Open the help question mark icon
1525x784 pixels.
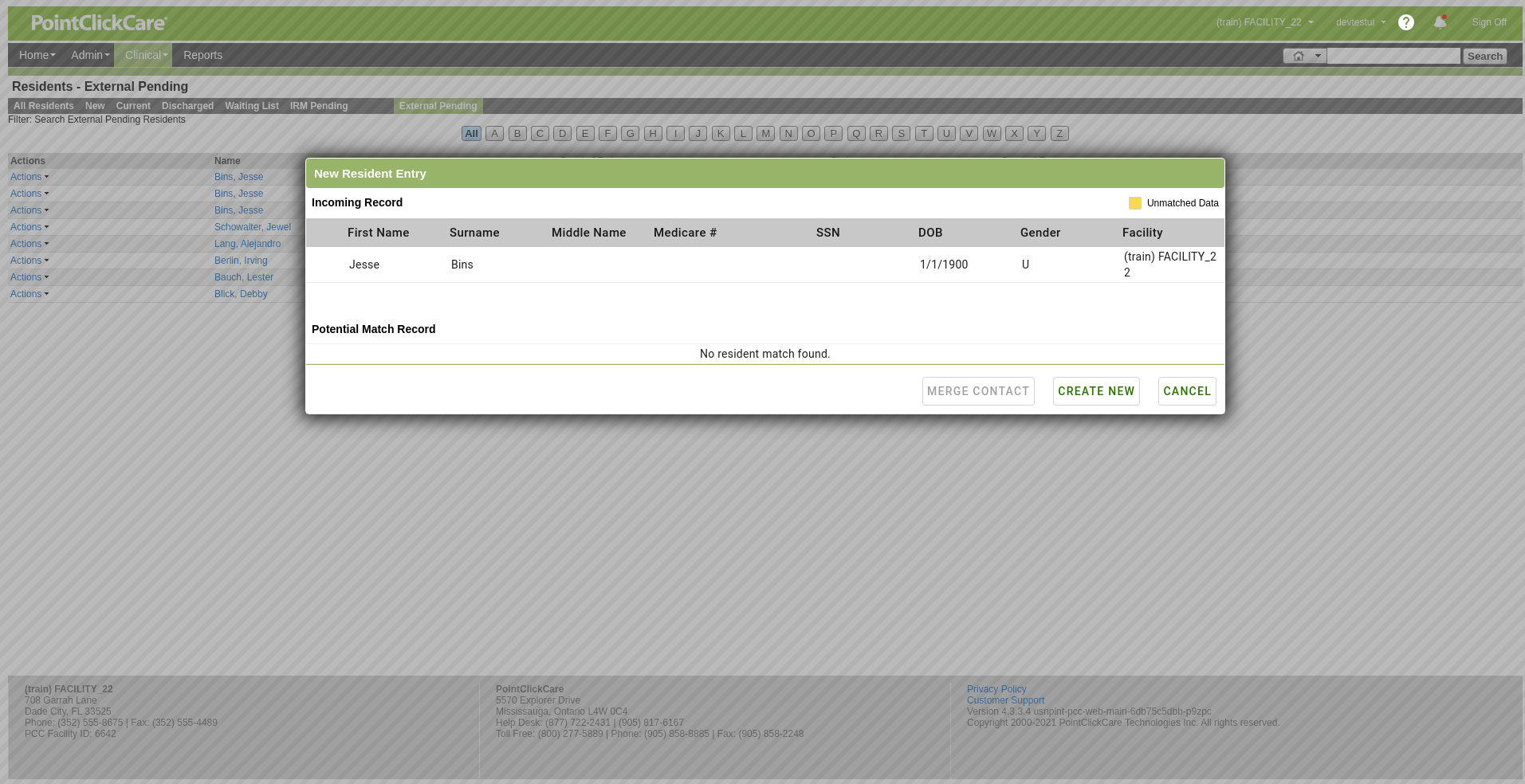[1406, 22]
